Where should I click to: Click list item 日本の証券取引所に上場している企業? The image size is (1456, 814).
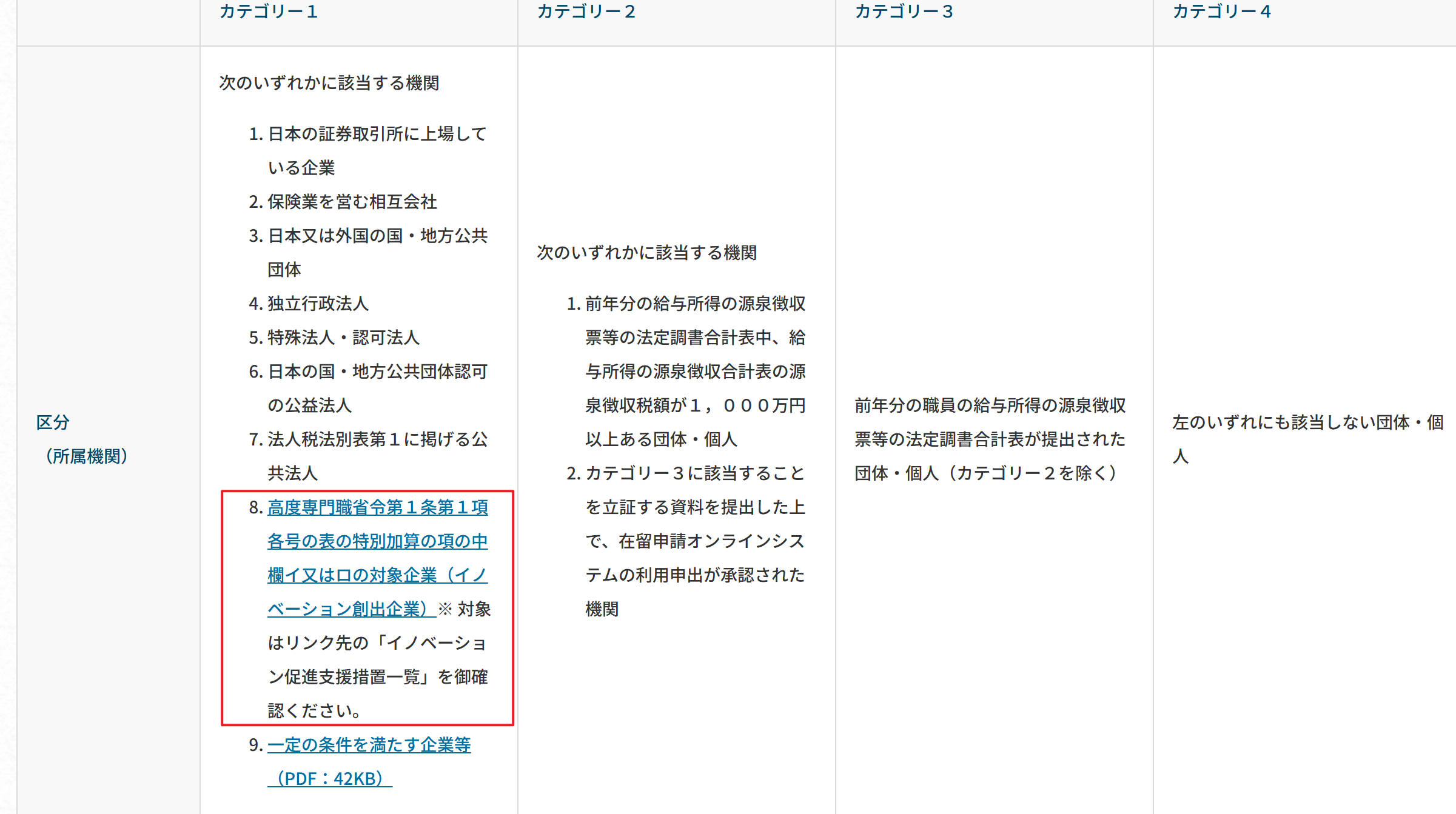tap(377, 134)
